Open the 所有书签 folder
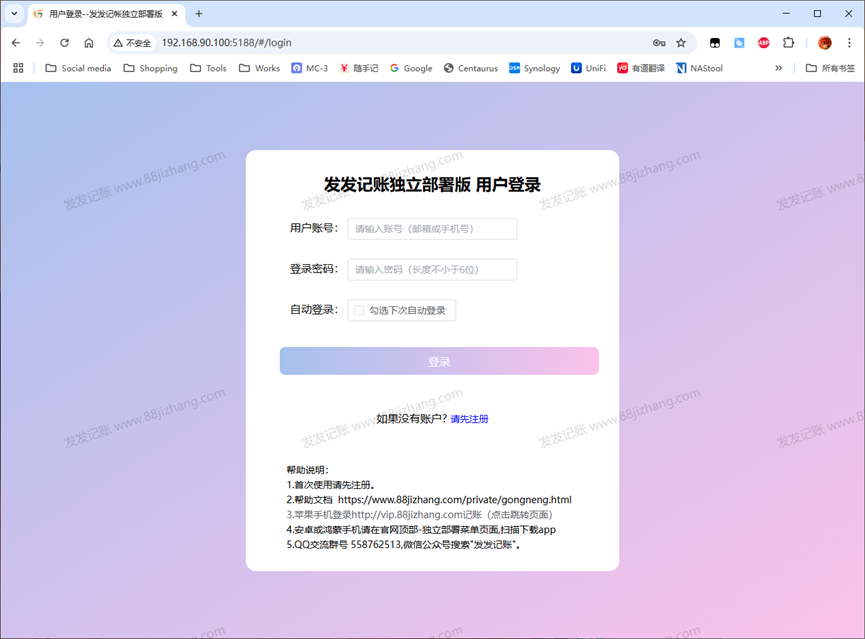Viewport: 865px width, 639px height. (x=830, y=68)
